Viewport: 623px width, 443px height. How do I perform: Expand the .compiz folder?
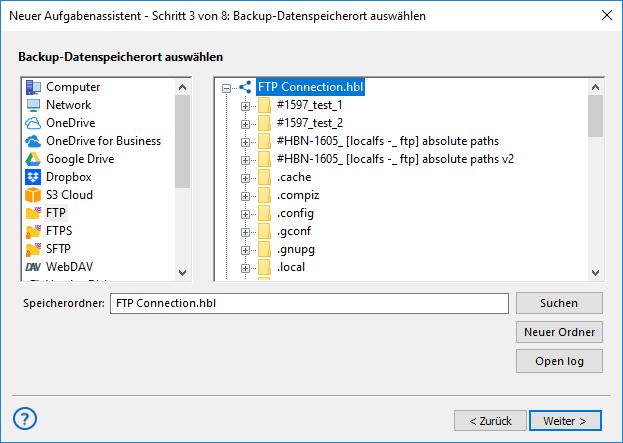[x=245, y=196]
